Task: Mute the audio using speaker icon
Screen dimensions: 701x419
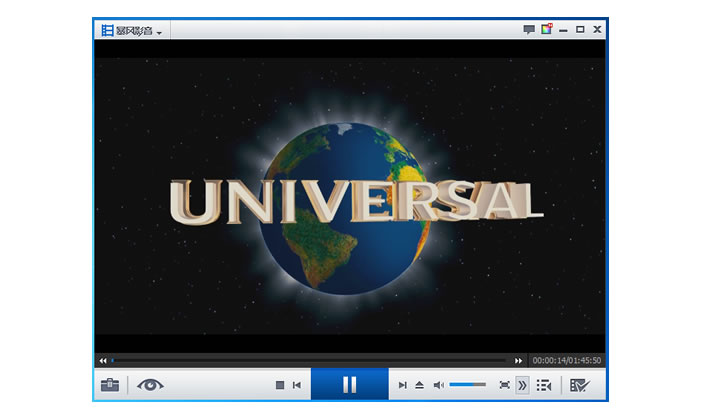Action: click(x=438, y=385)
